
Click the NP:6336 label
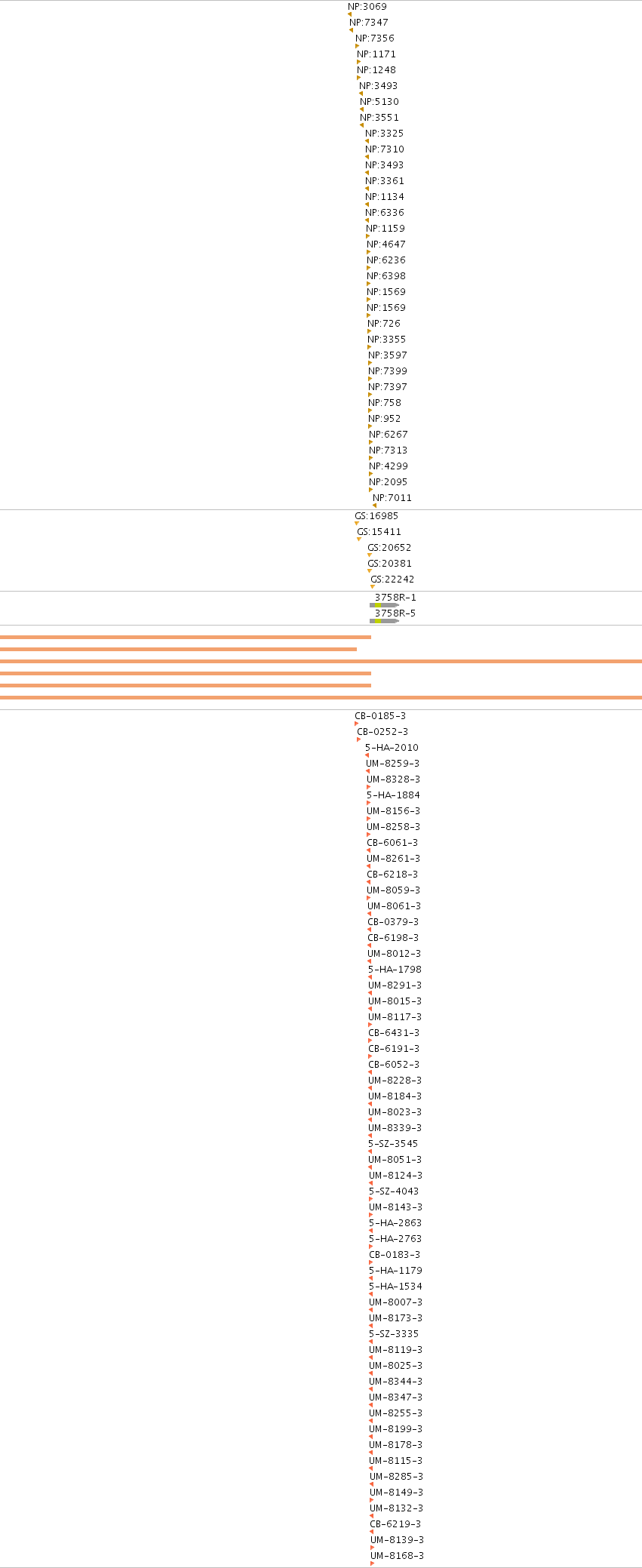[385, 213]
